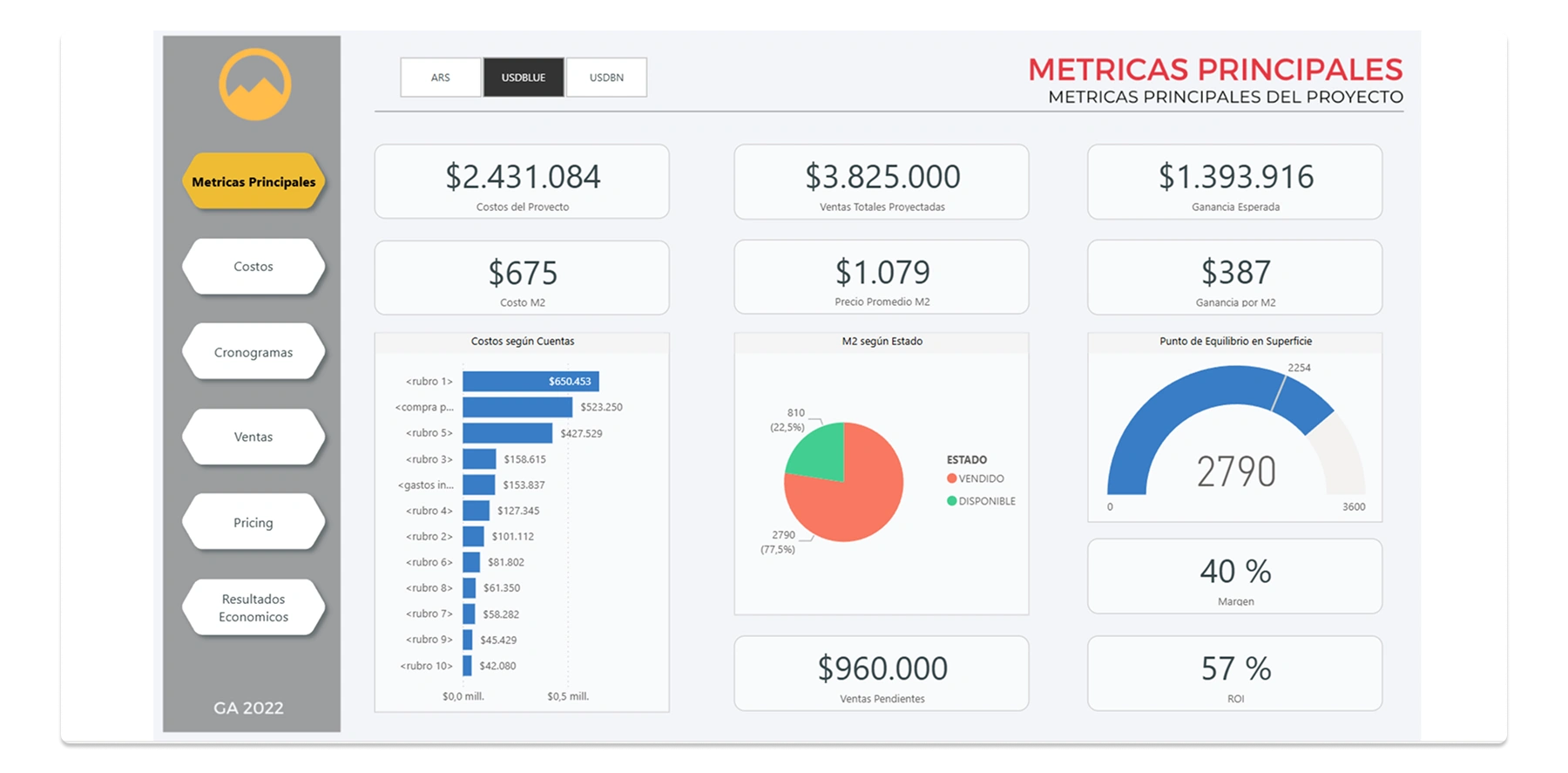Open Resultados Economicos page

coord(253,607)
